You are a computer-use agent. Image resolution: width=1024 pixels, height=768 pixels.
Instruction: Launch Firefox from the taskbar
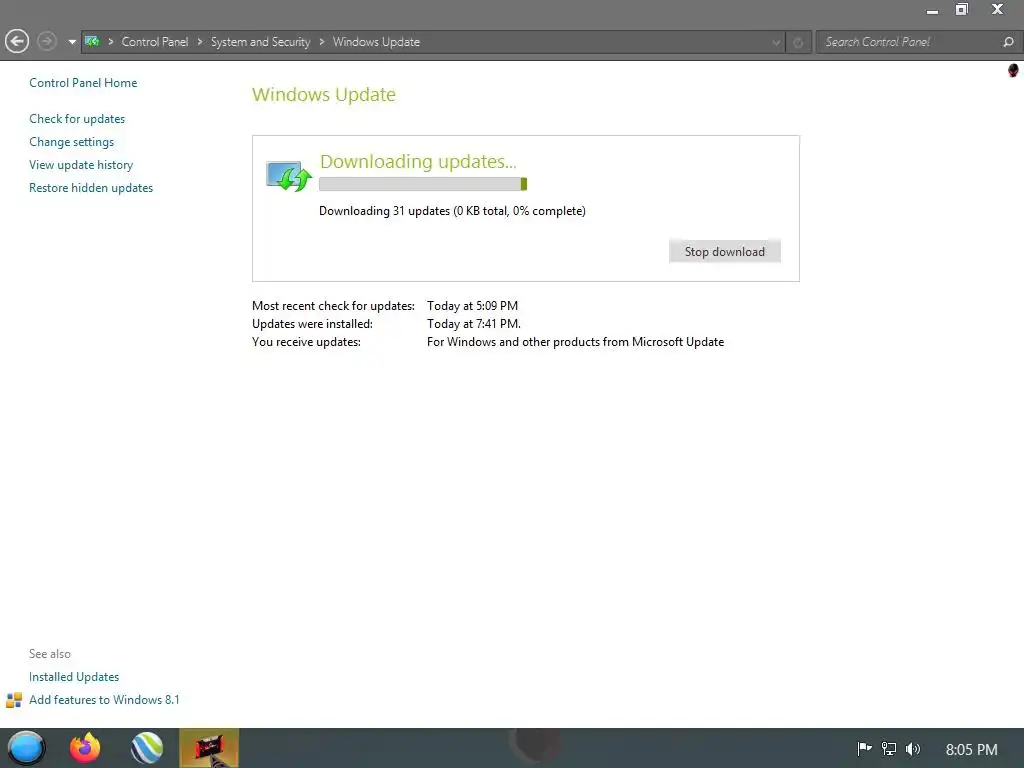coord(85,748)
